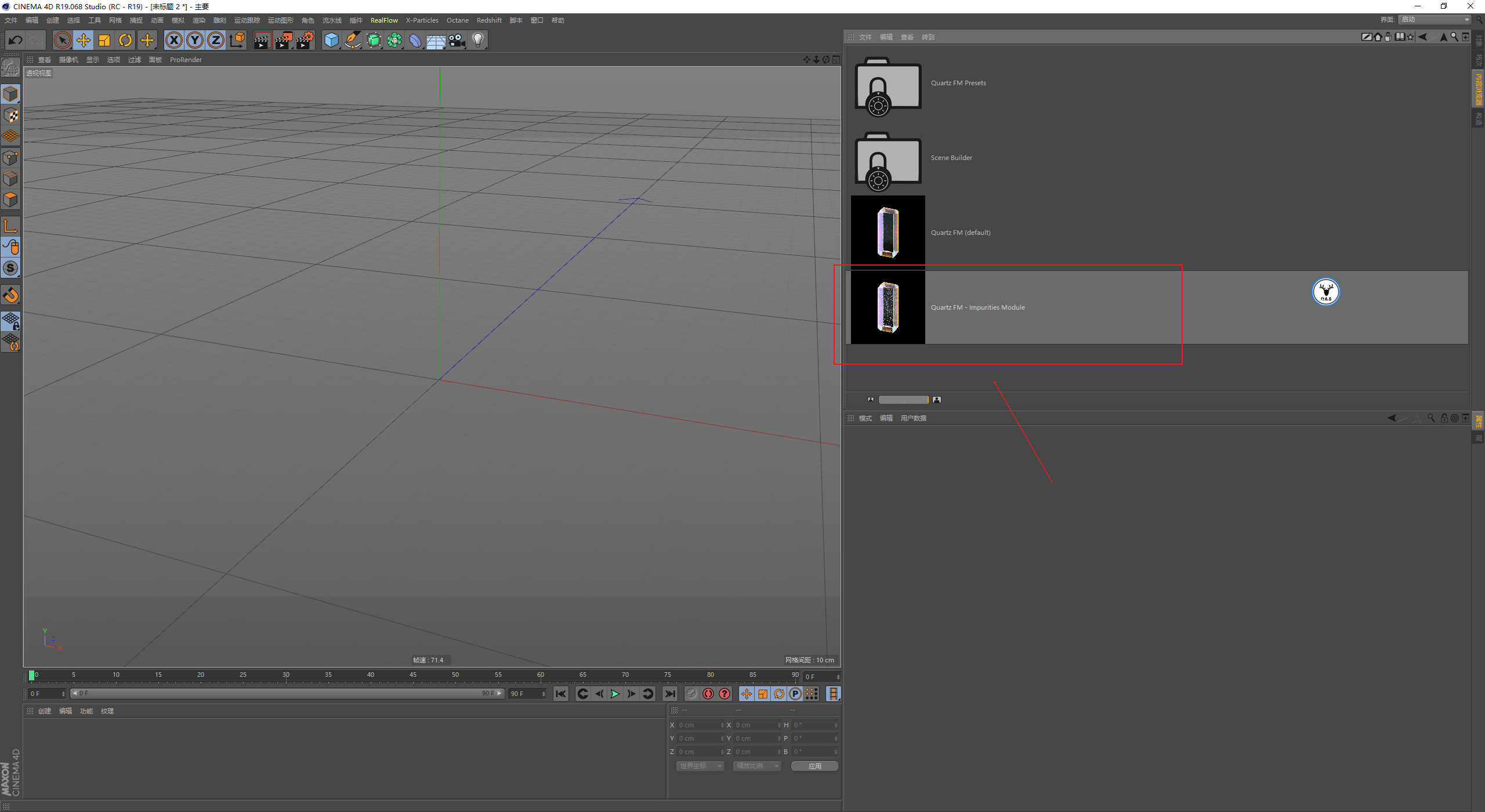Select the Rotate tool in top toolbar
1485x812 pixels.
click(x=125, y=41)
